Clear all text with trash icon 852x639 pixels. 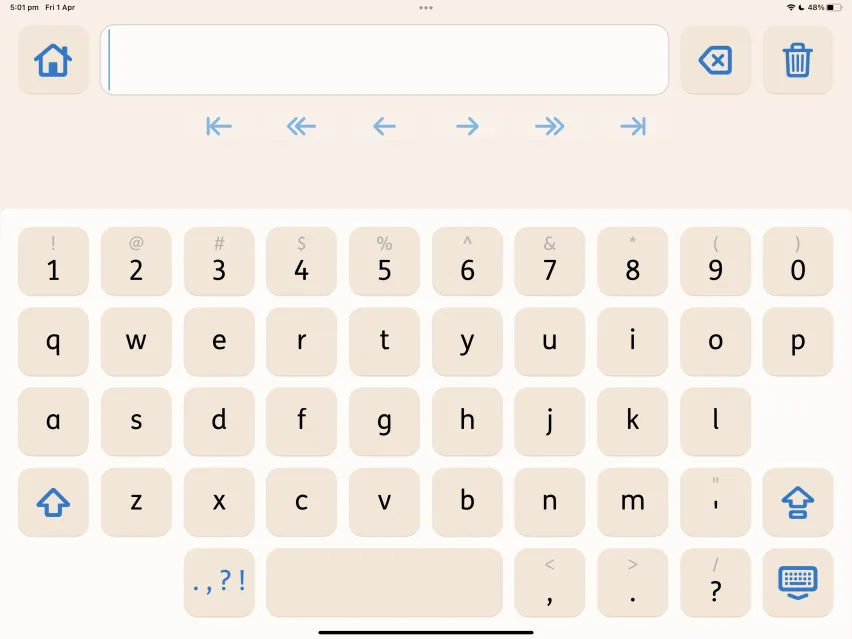(x=798, y=60)
